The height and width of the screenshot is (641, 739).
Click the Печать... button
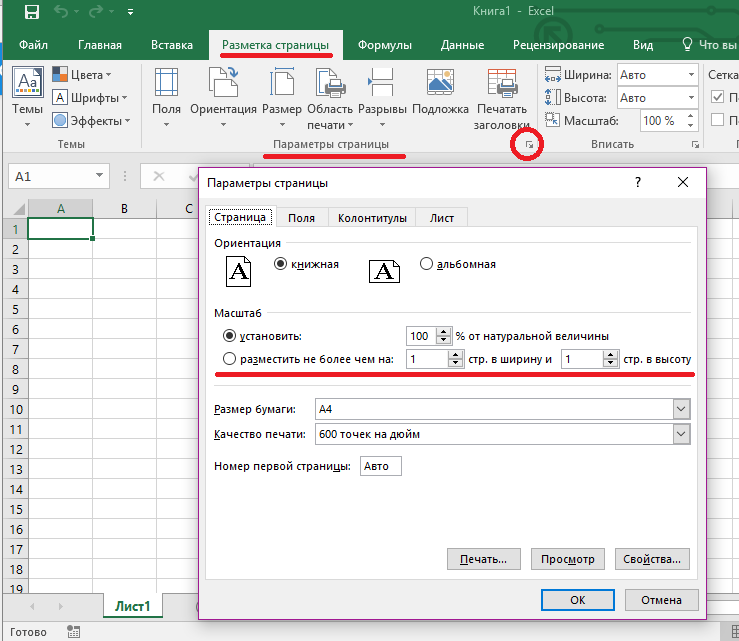484,559
